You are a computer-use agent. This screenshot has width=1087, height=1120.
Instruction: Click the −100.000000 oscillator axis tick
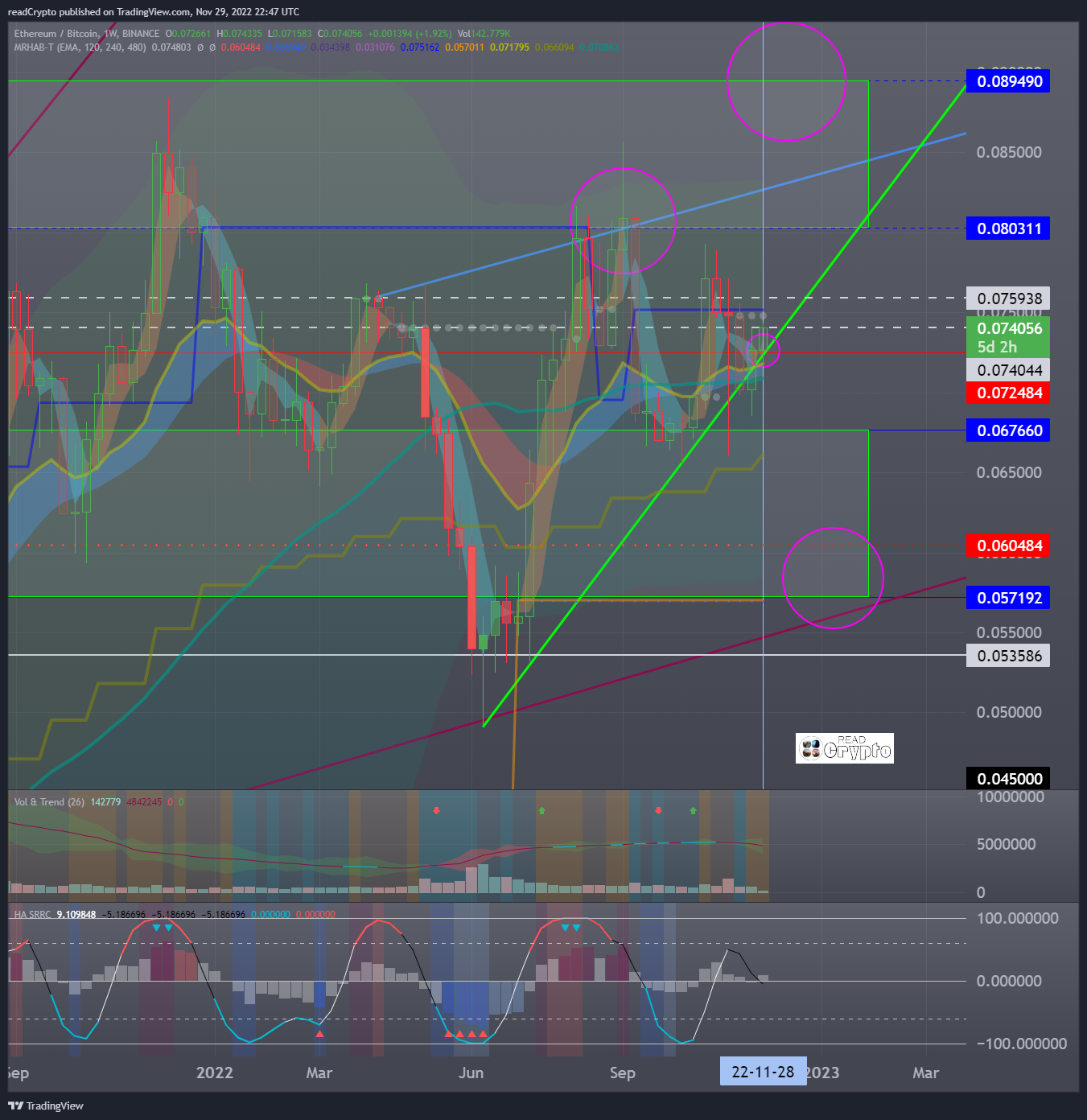click(x=1022, y=1044)
